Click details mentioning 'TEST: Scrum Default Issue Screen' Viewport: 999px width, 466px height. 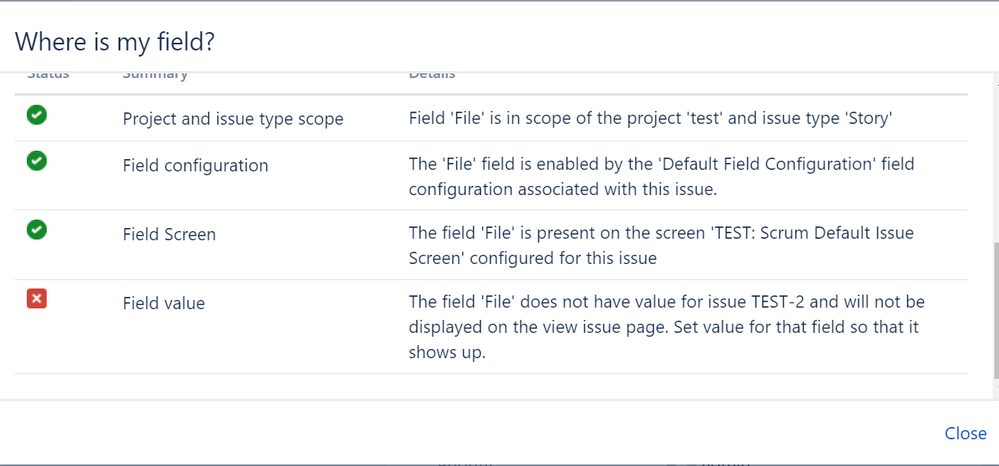tap(661, 246)
